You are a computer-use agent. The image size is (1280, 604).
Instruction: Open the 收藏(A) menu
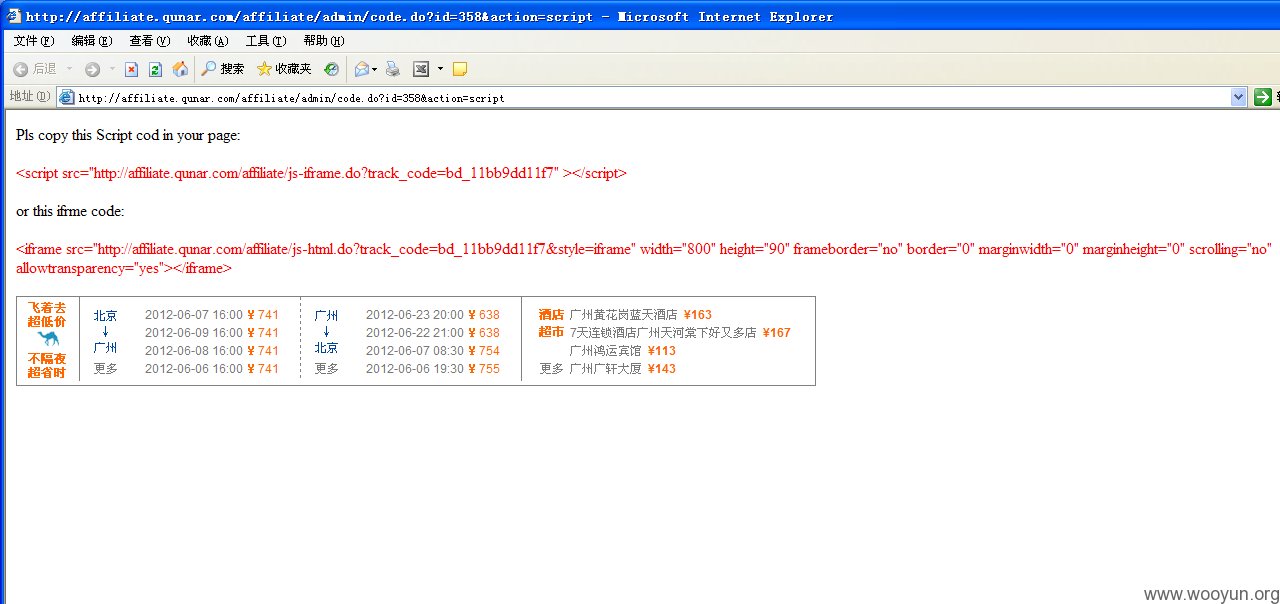(x=207, y=41)
